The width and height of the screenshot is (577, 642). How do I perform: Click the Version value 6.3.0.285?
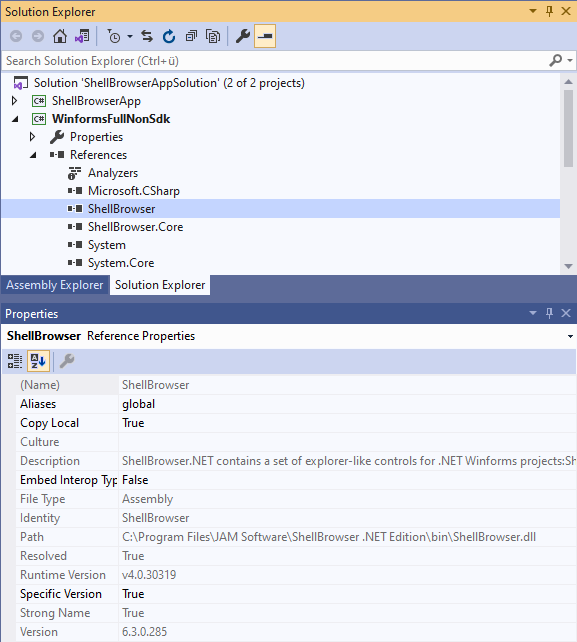[145, 632]
